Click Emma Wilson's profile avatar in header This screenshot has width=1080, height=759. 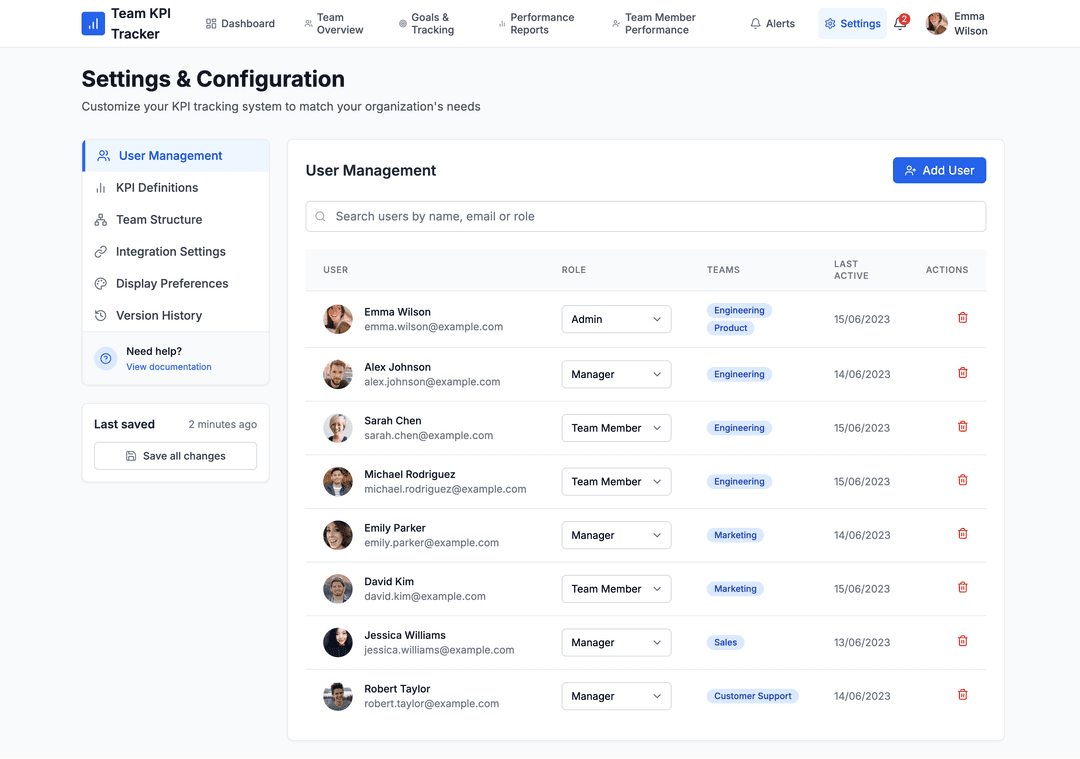point(937,24)
